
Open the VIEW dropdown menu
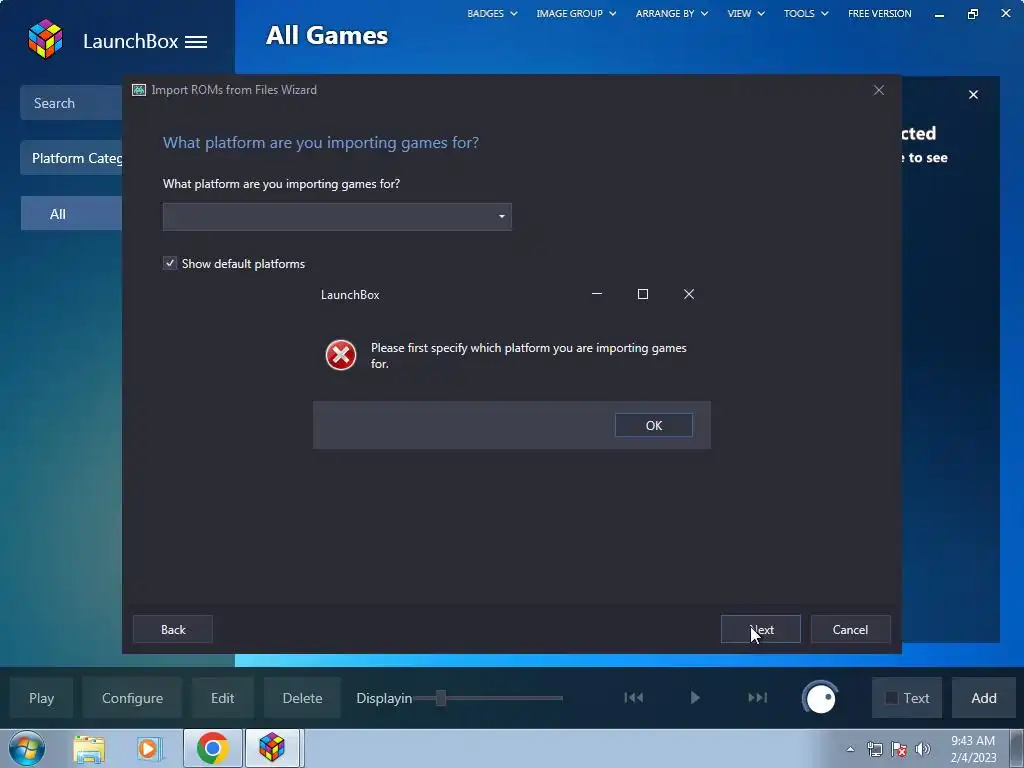click(x=746, y=14)
